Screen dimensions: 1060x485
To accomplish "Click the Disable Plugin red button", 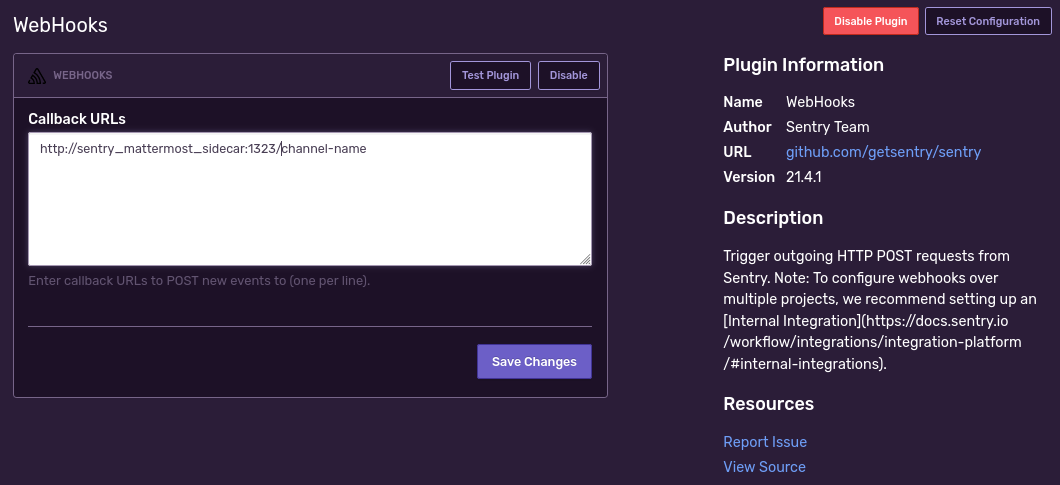I will (871, 21).
